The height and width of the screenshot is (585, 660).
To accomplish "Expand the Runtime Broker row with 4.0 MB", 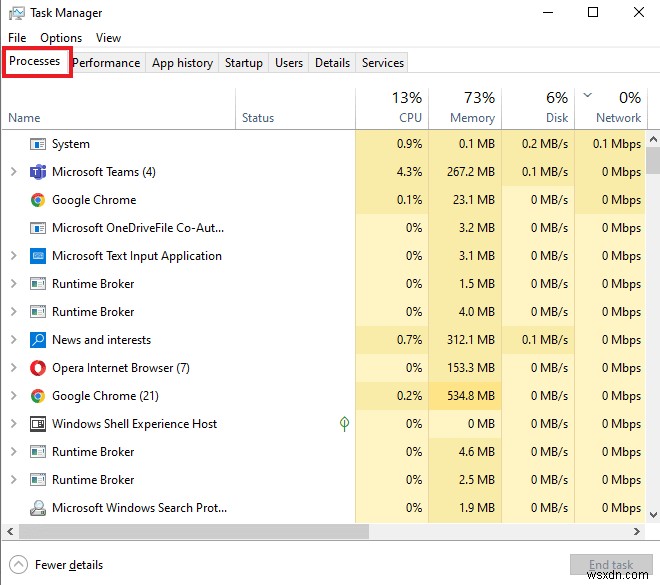I will (13, 312).
